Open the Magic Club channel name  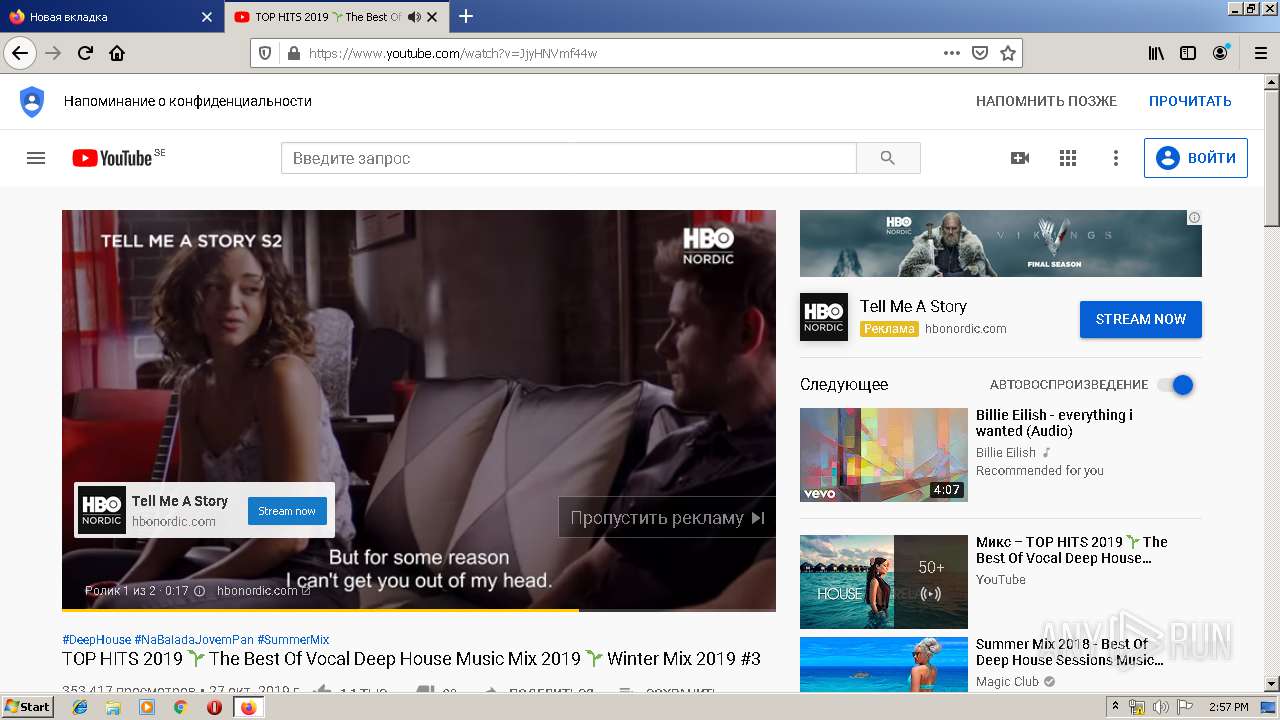click(x=1007, y=682)
